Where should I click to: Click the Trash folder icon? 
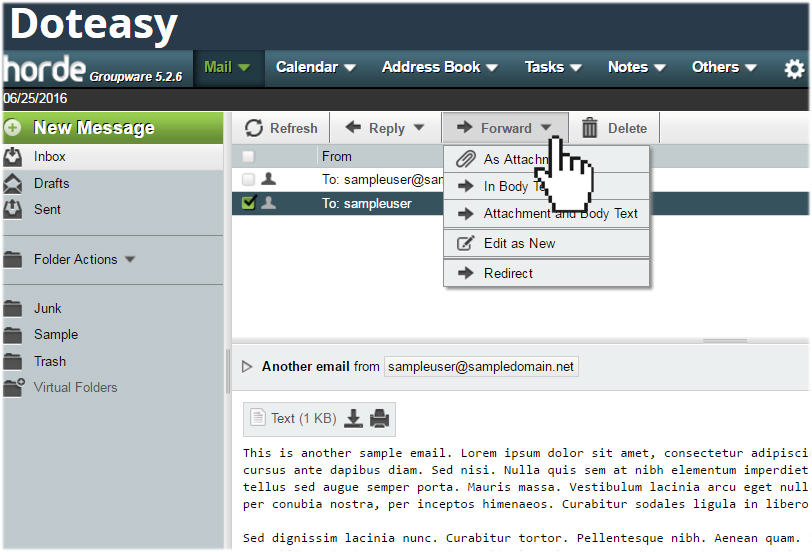tap(12, 361)
